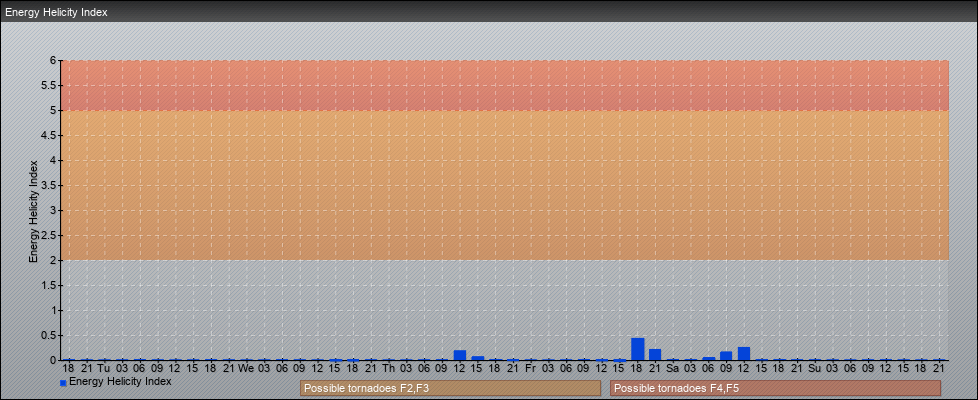Click the vertical axis title Energy Helicity Index
Image resolution: width=978 pixels, height=400 pixels.
coord(34,211)
